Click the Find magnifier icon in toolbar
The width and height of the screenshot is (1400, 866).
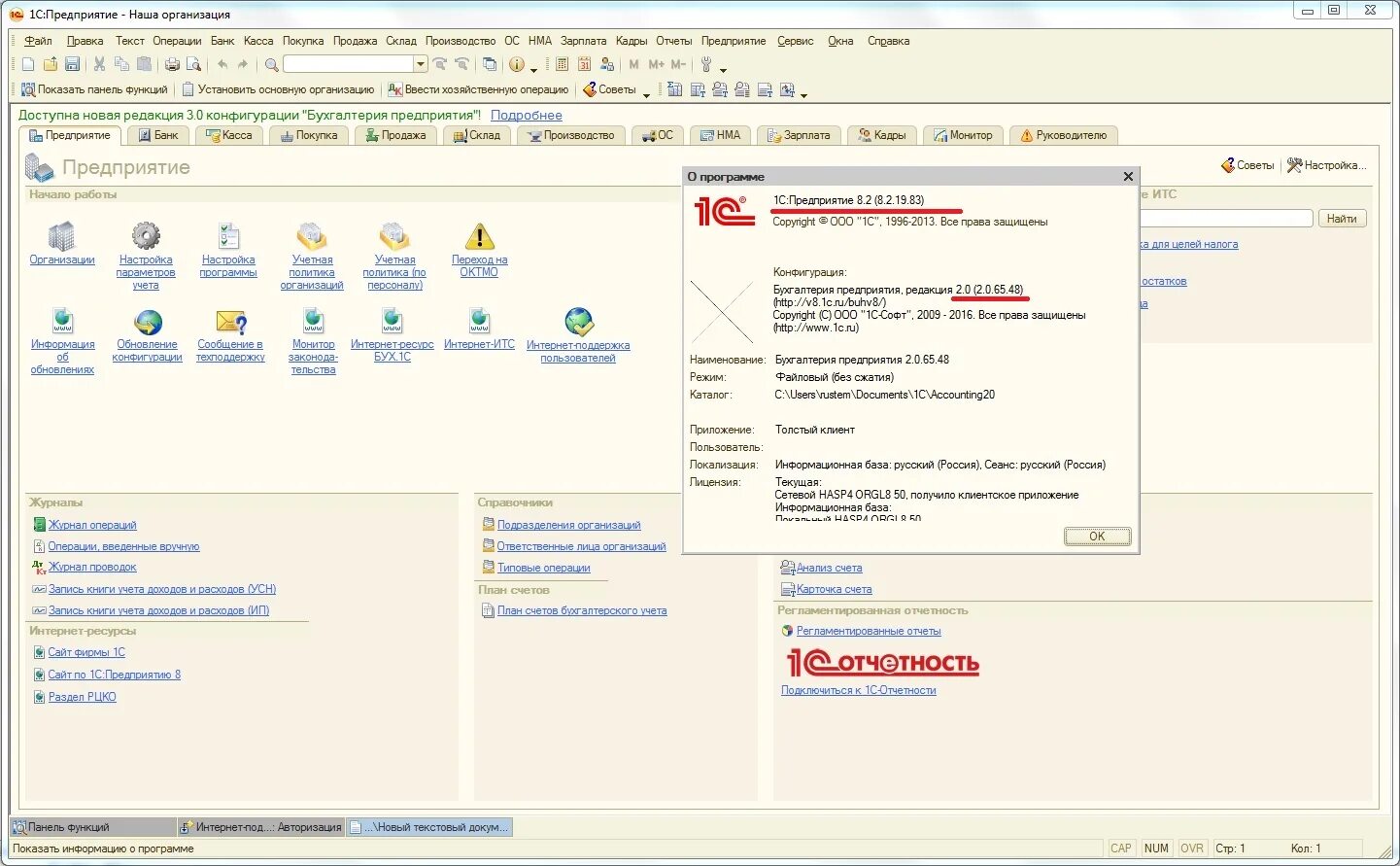point(272,64)
